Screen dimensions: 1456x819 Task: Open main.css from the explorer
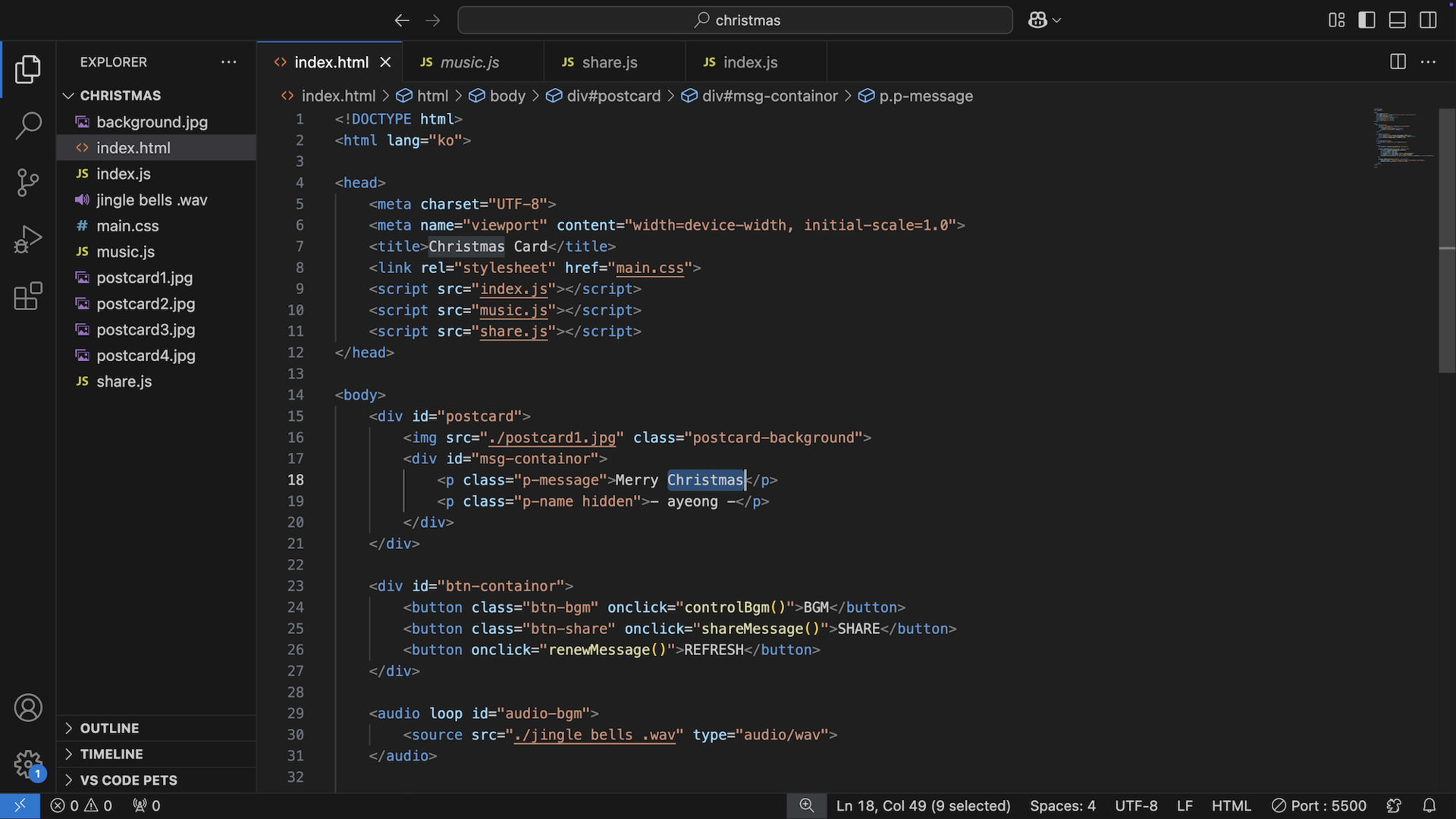click(127, 226)
